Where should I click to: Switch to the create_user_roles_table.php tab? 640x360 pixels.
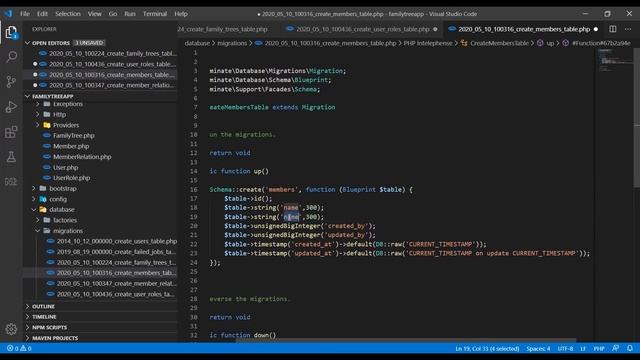pyautogui.click(x=361, y=29)
